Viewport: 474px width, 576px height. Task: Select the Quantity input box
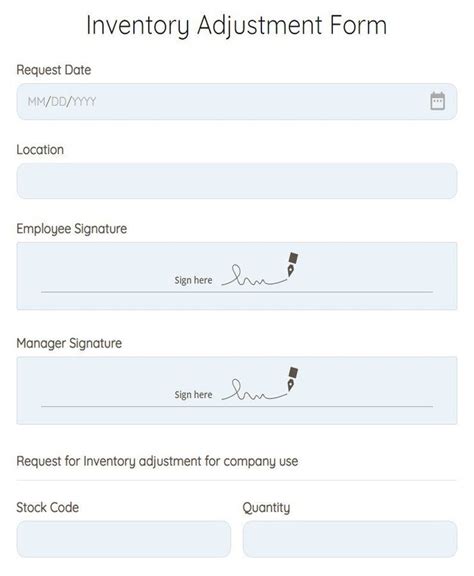click(350, 539)
